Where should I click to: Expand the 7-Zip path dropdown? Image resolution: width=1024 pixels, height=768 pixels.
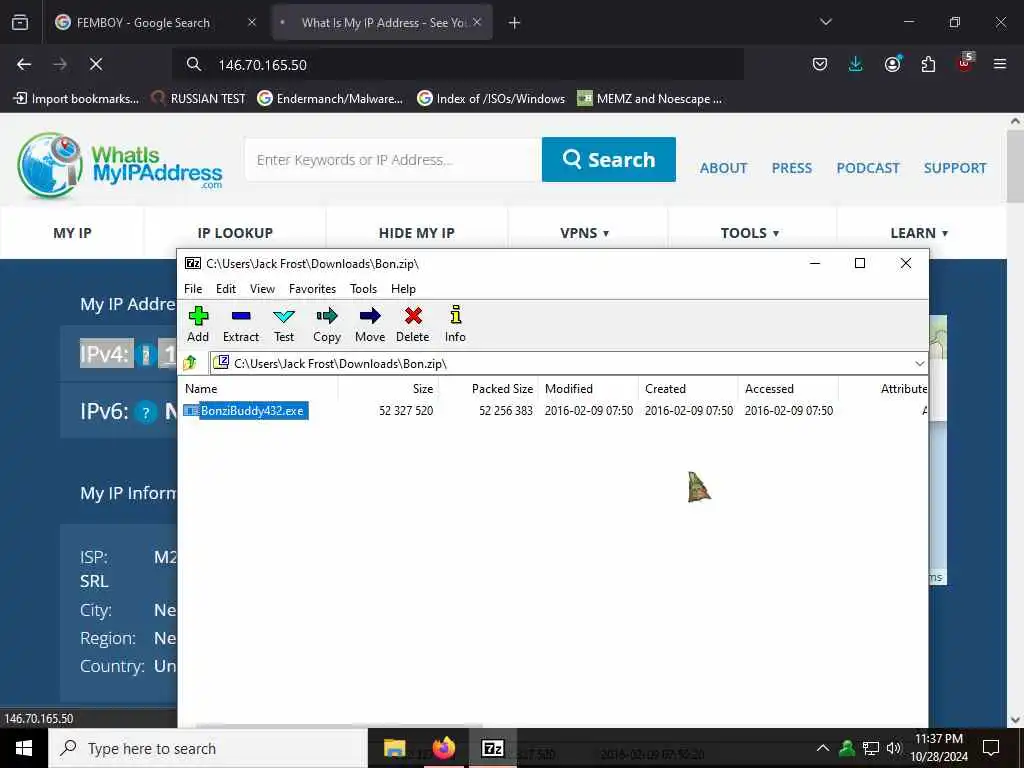point(920,363)
